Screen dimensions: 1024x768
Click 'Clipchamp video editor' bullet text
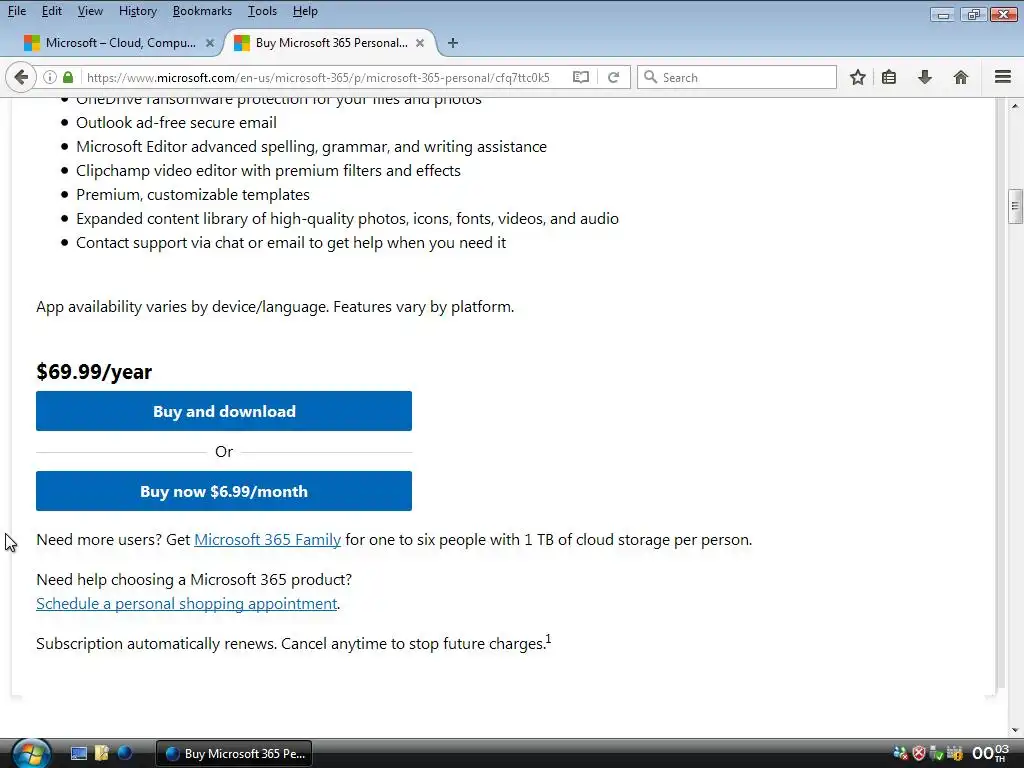[268, 170]
